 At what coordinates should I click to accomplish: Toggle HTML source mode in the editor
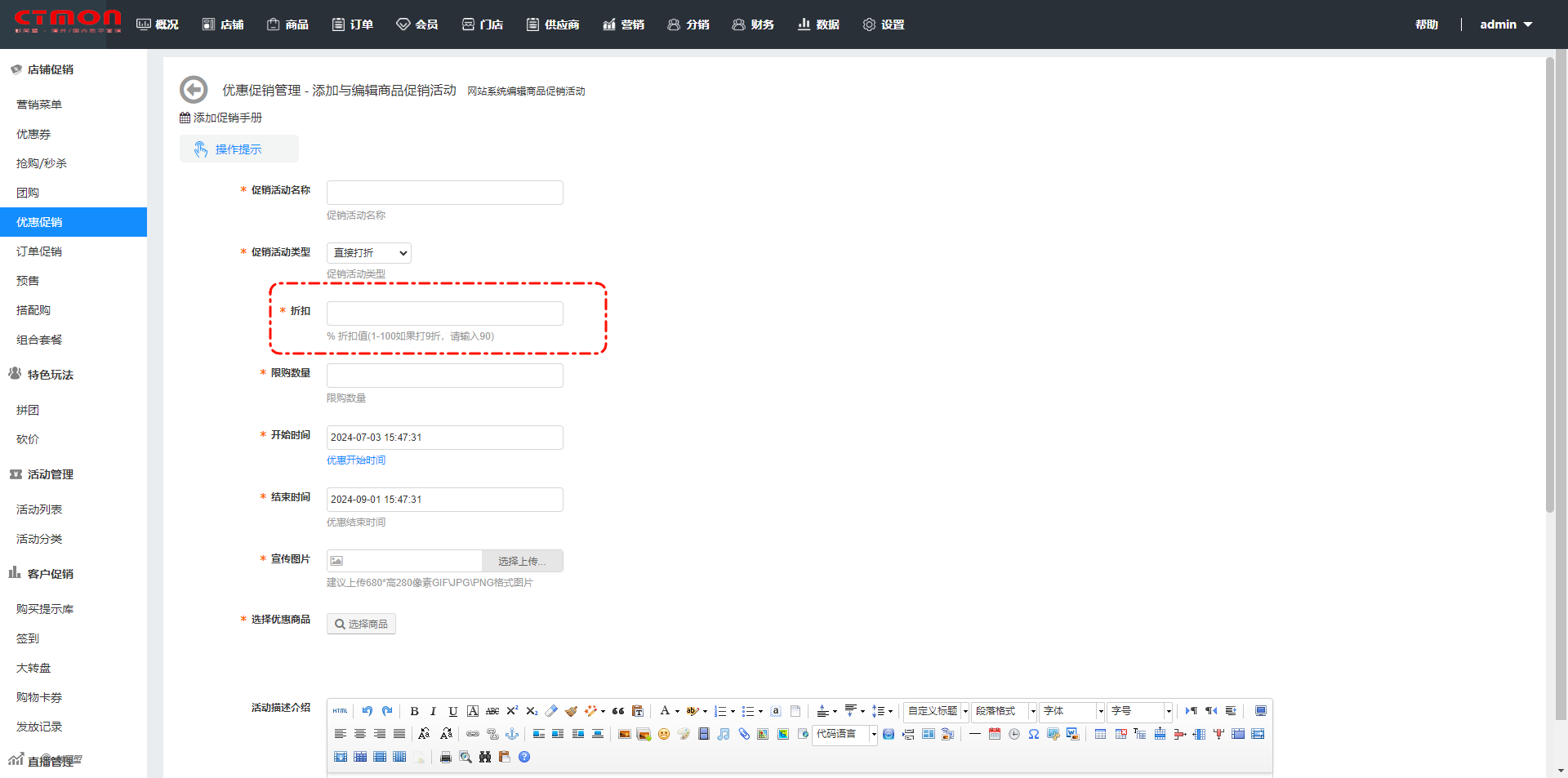click(341, 711)
